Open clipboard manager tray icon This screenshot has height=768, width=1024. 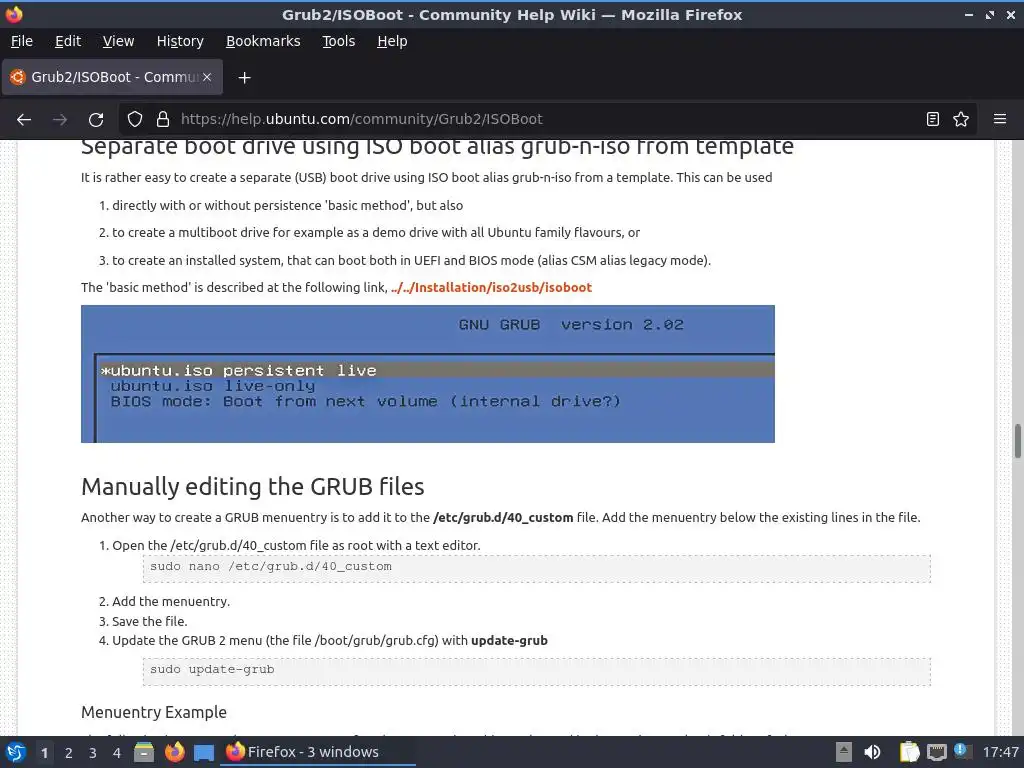(909, 752)
